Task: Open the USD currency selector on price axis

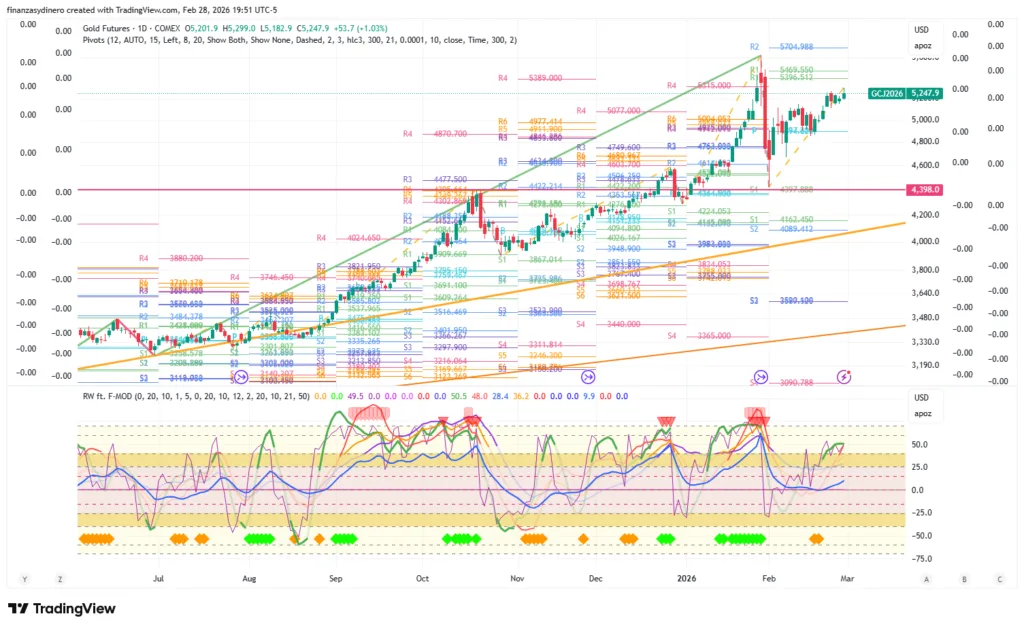Action: (x=921, y=30)
